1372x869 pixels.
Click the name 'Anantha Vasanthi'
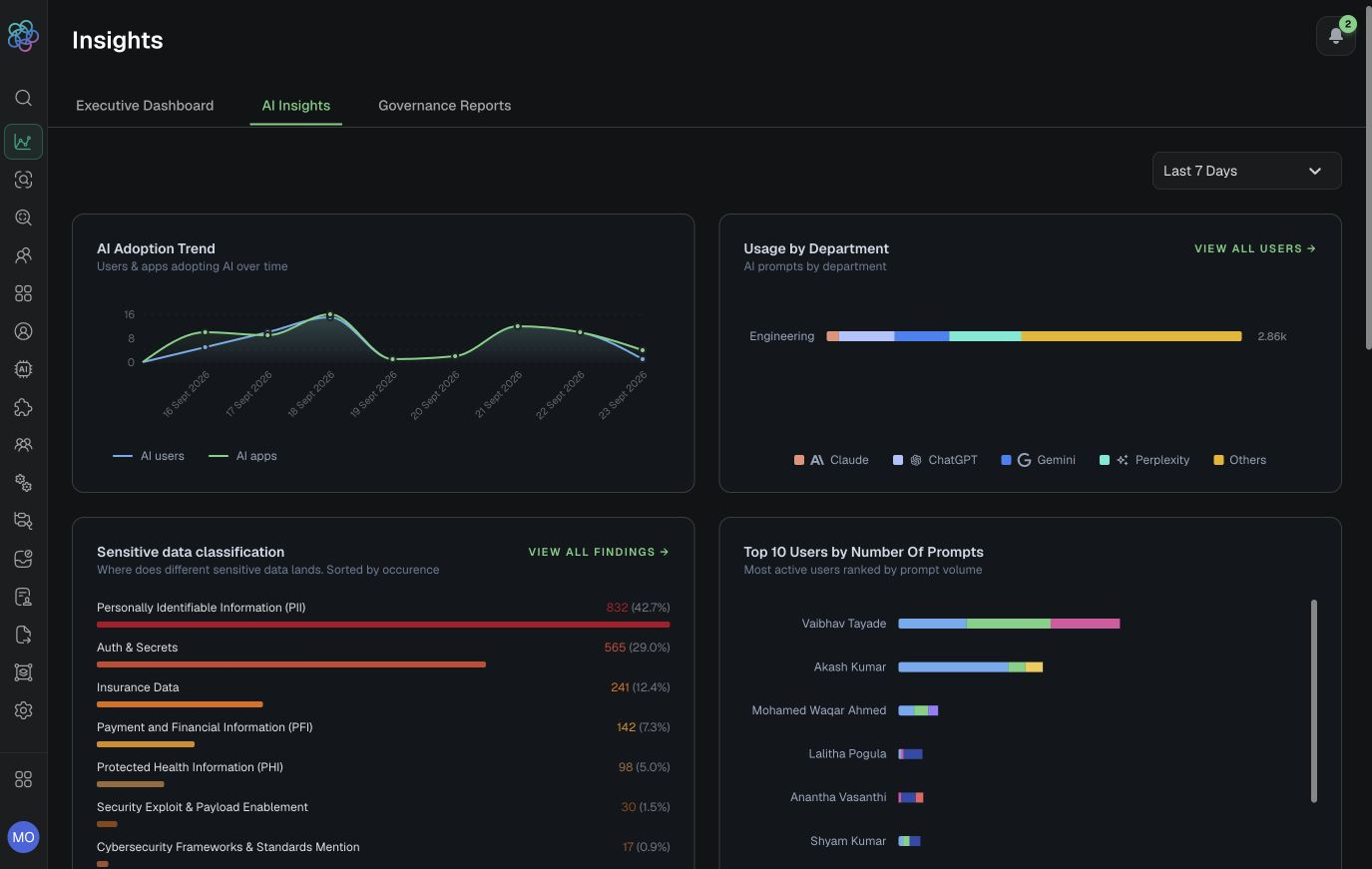pos(838,797)
